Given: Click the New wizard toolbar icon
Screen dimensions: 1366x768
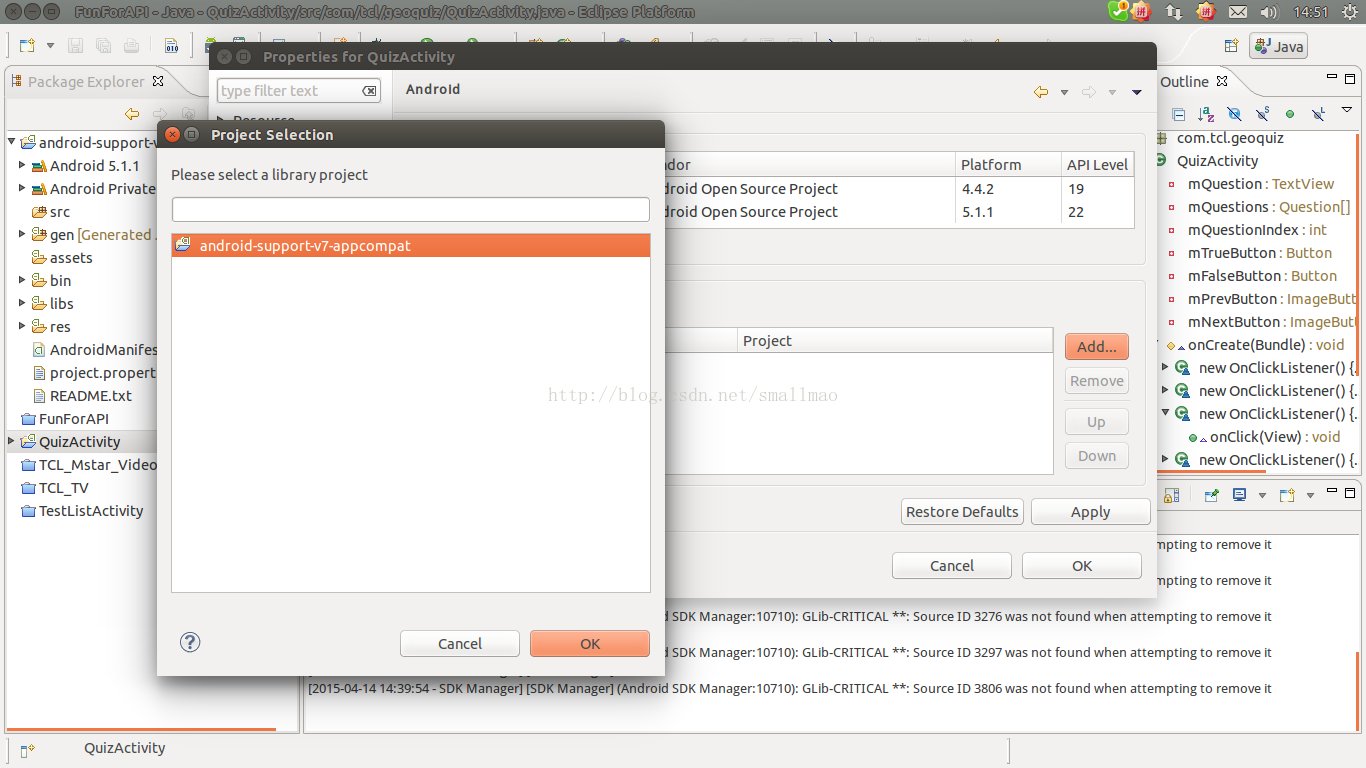Looking at the screenshot, I should pyautogui.click(x=26, y=46).
